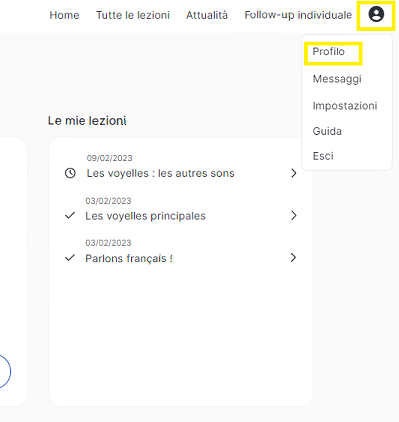Click the date 09/02/2023
This screenshot has height=422, width=399.
[109, 158]
